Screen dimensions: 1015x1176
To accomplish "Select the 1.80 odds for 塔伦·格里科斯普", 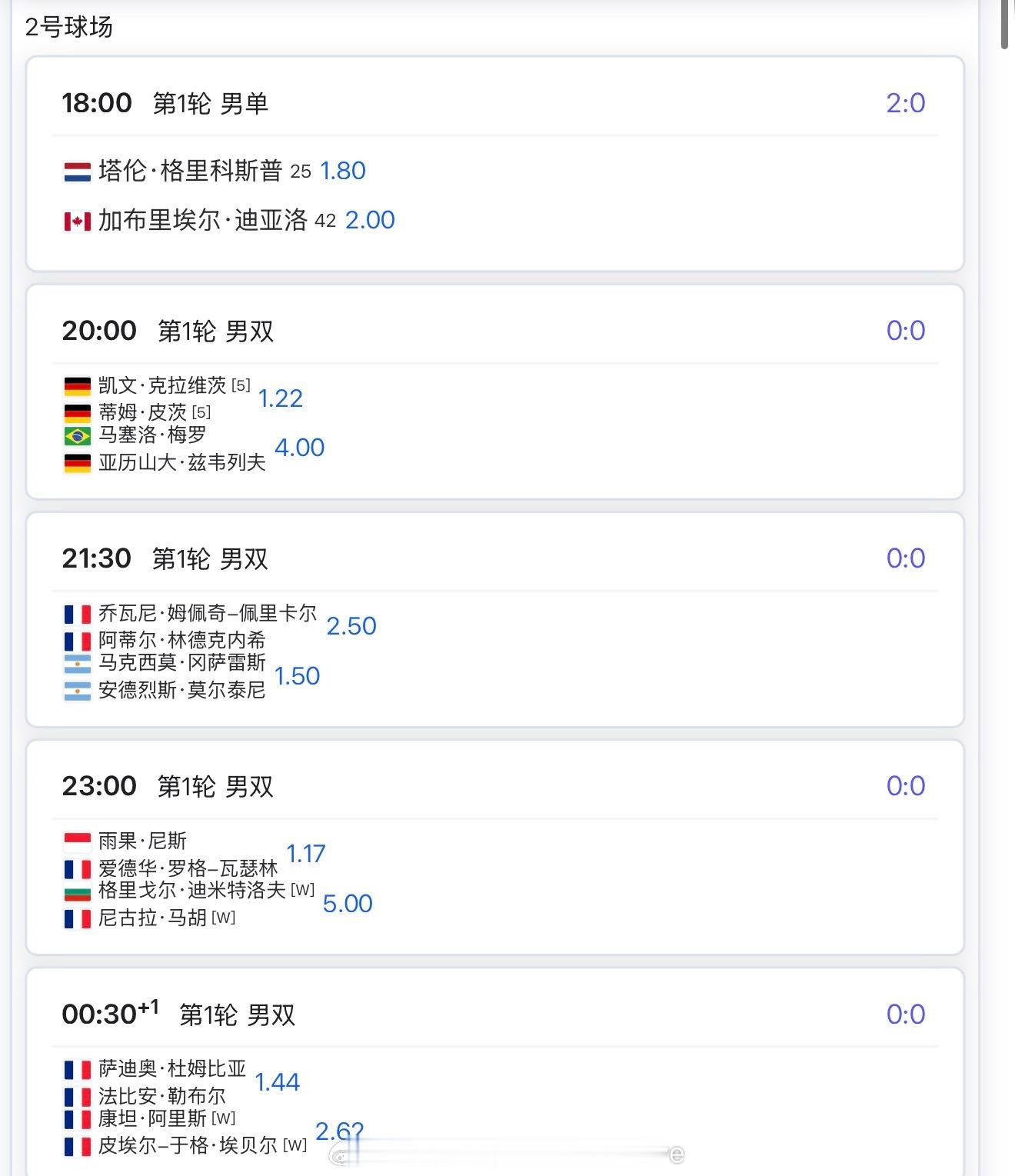I will tap(343, 171).
